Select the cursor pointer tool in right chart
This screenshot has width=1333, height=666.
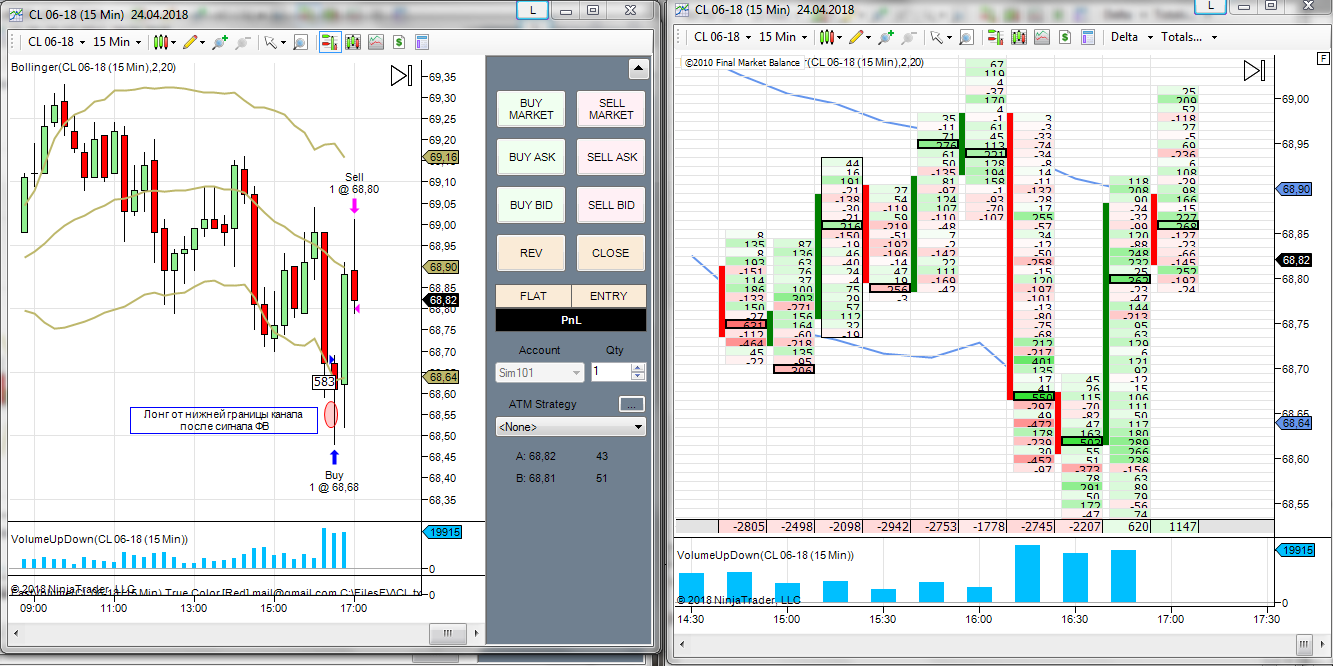click(x=935, y=37)
